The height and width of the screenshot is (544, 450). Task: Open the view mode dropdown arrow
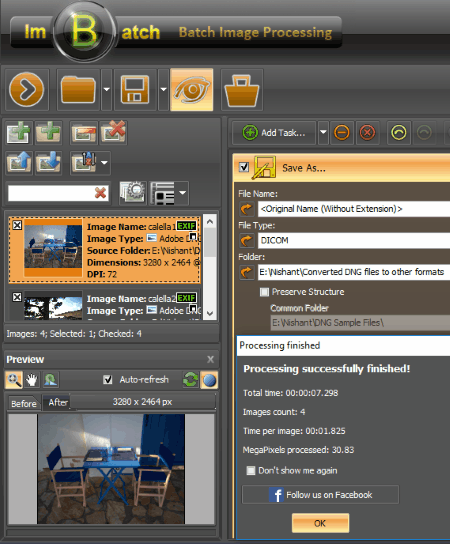182,193
